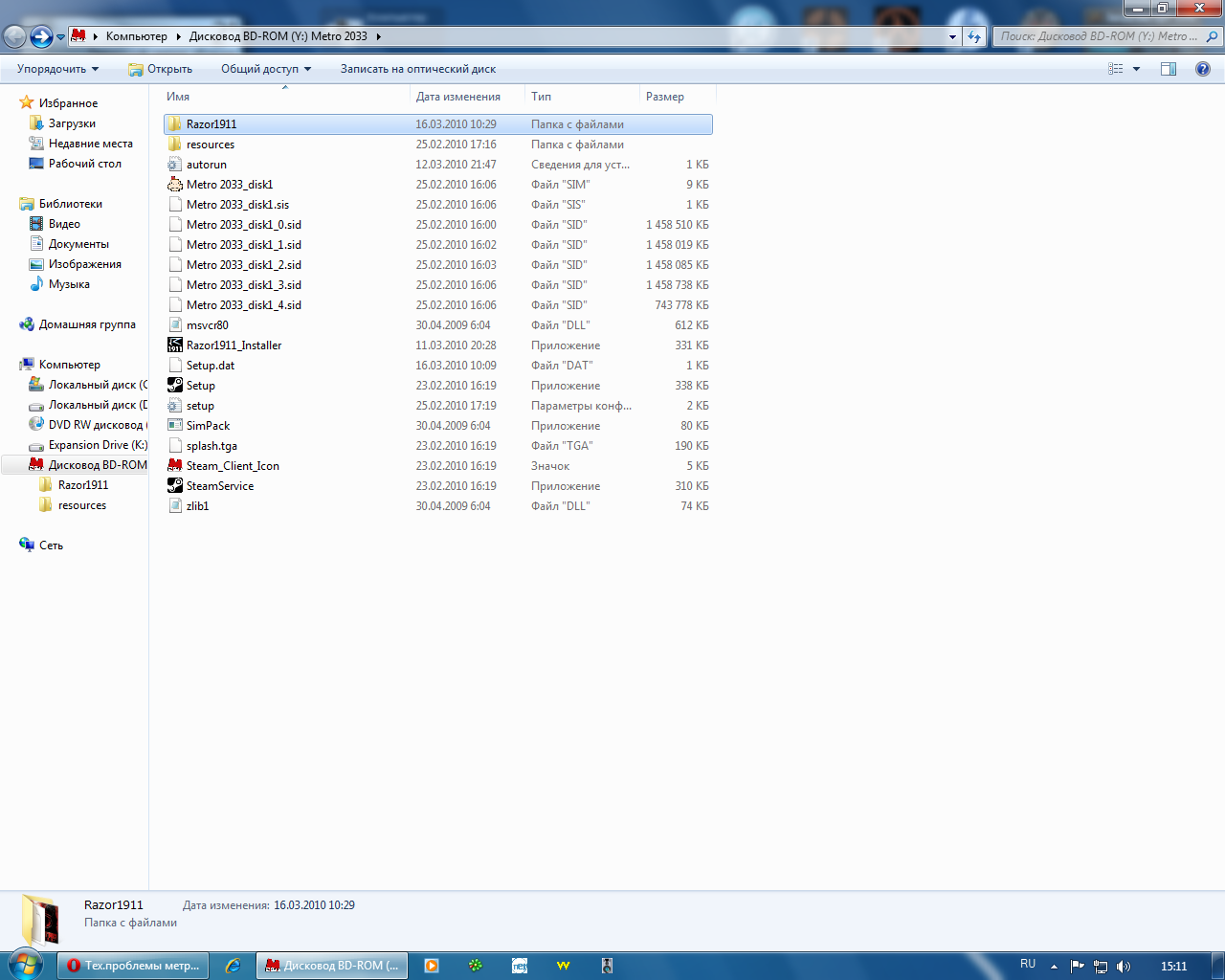
Task: Toggle the preview pane icon
Action: click(1169, 69)
